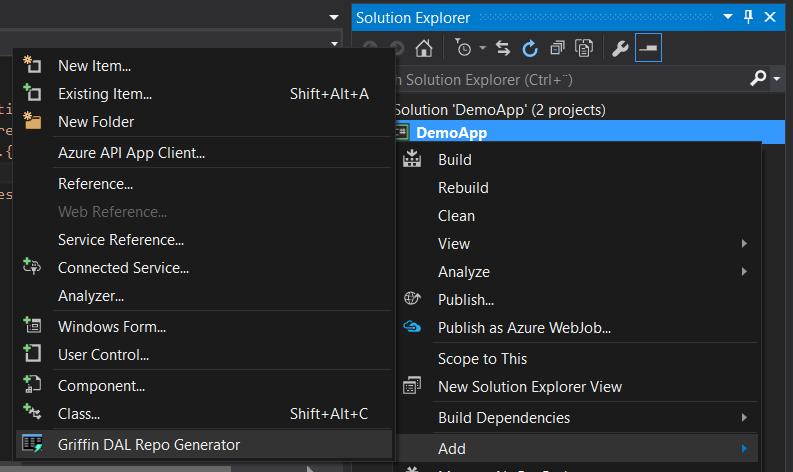
Task: Toggle Show All Files icon
Action: point(584,48)
